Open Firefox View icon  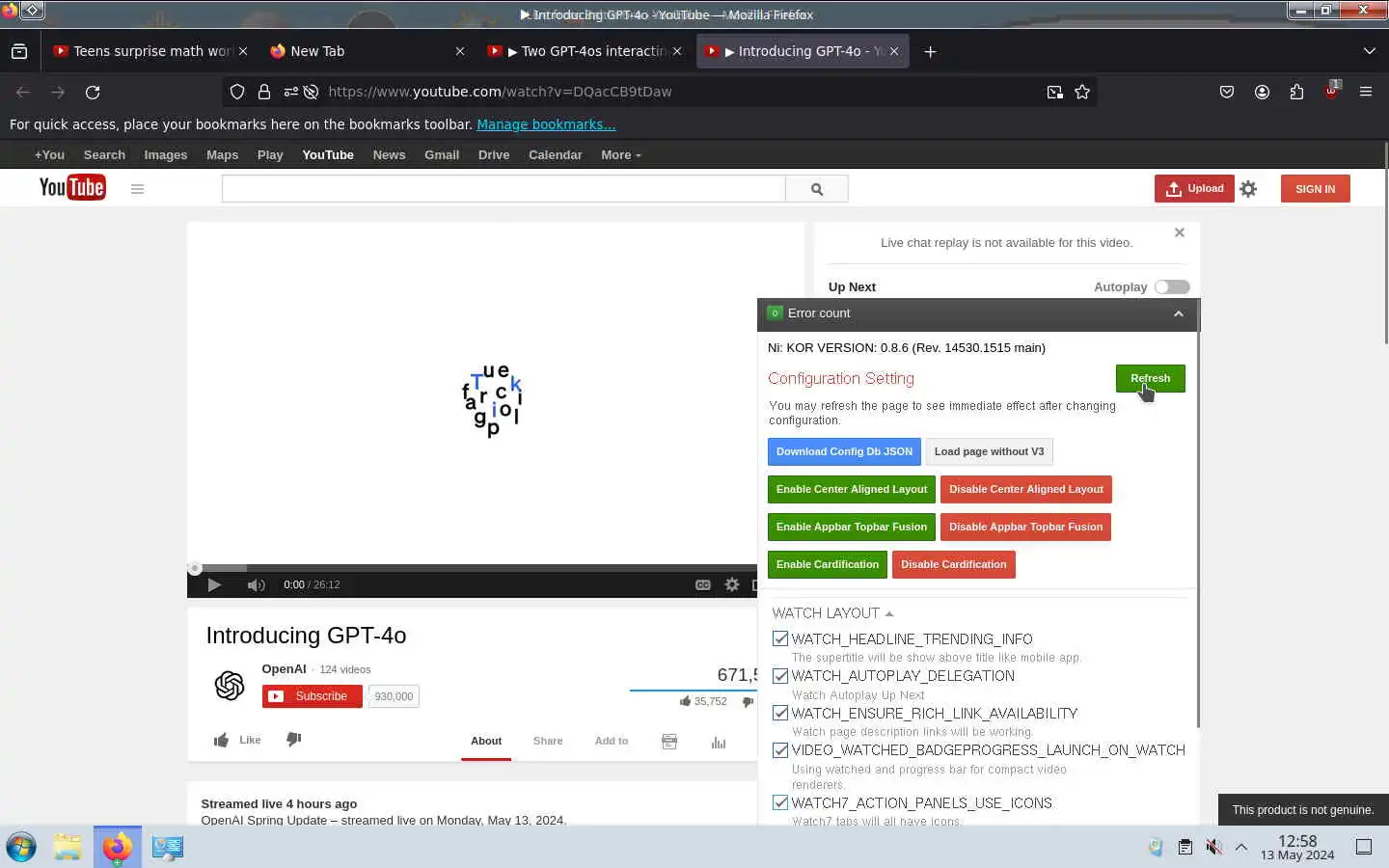(19, 51)
